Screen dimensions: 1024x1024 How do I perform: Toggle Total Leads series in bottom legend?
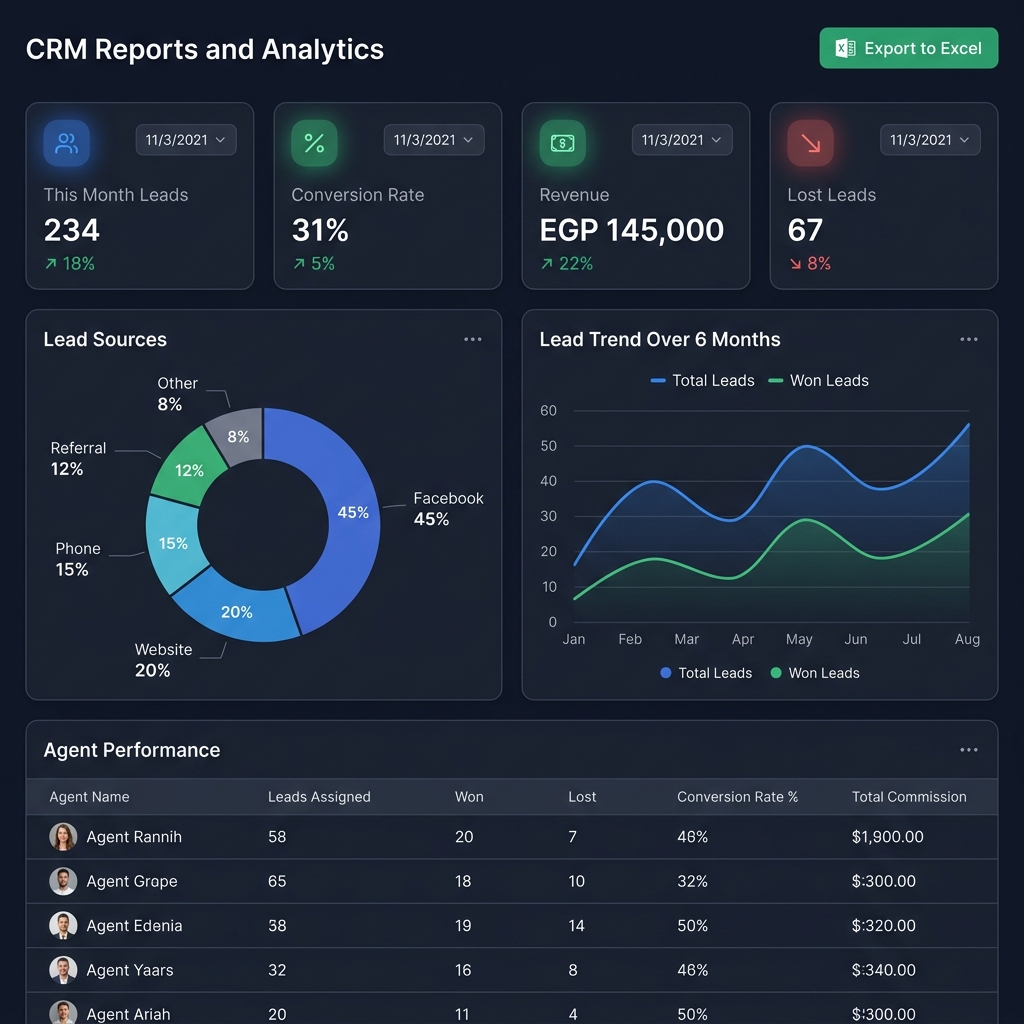pos(706,673)
